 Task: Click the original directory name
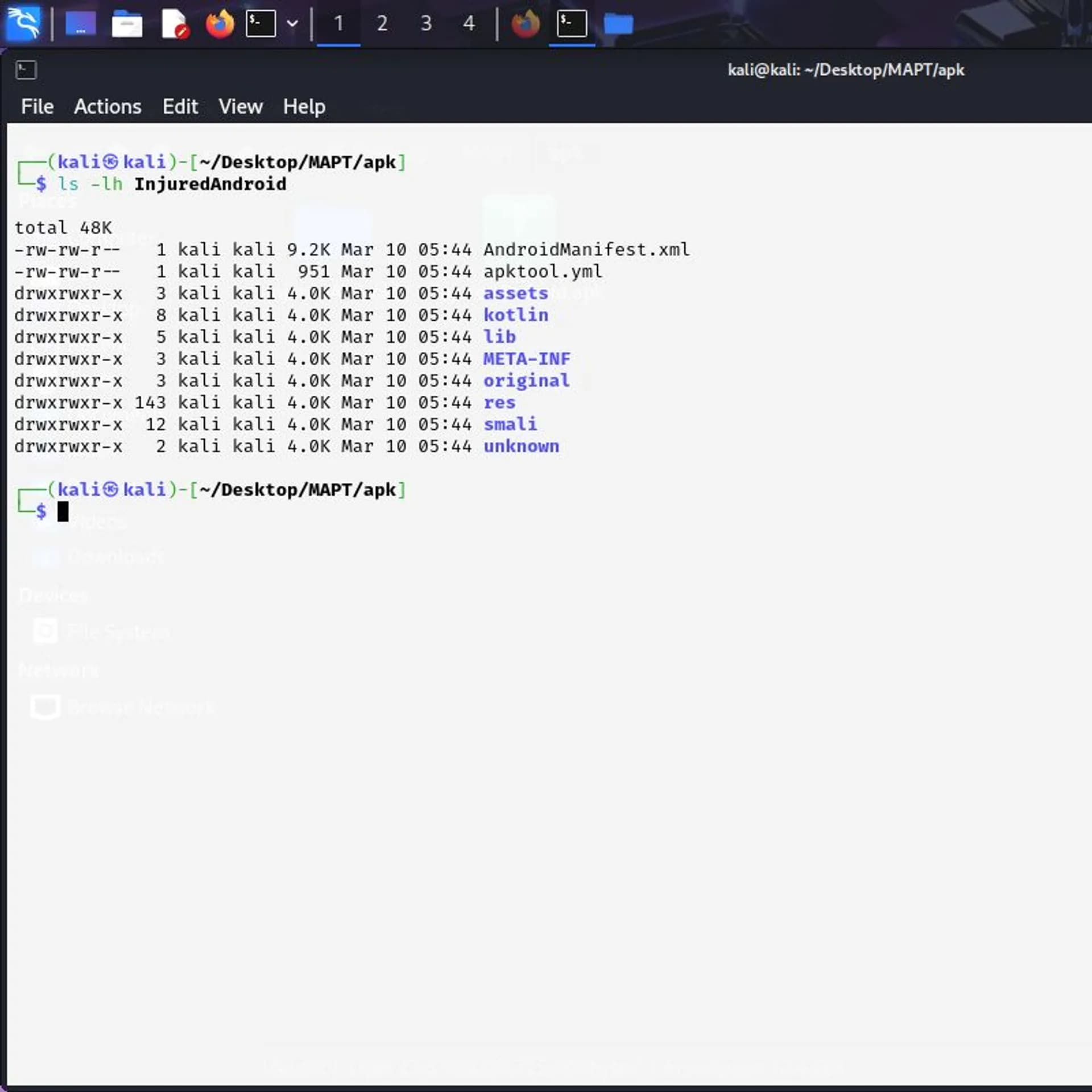point(527,380)
